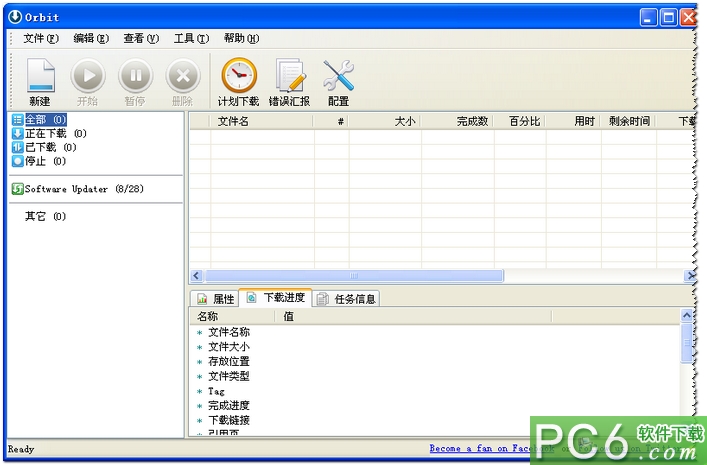Open the 编辑(E) menu
This screenshot has height=465, width=707.
pyautogui.click(x=91, y=39)
